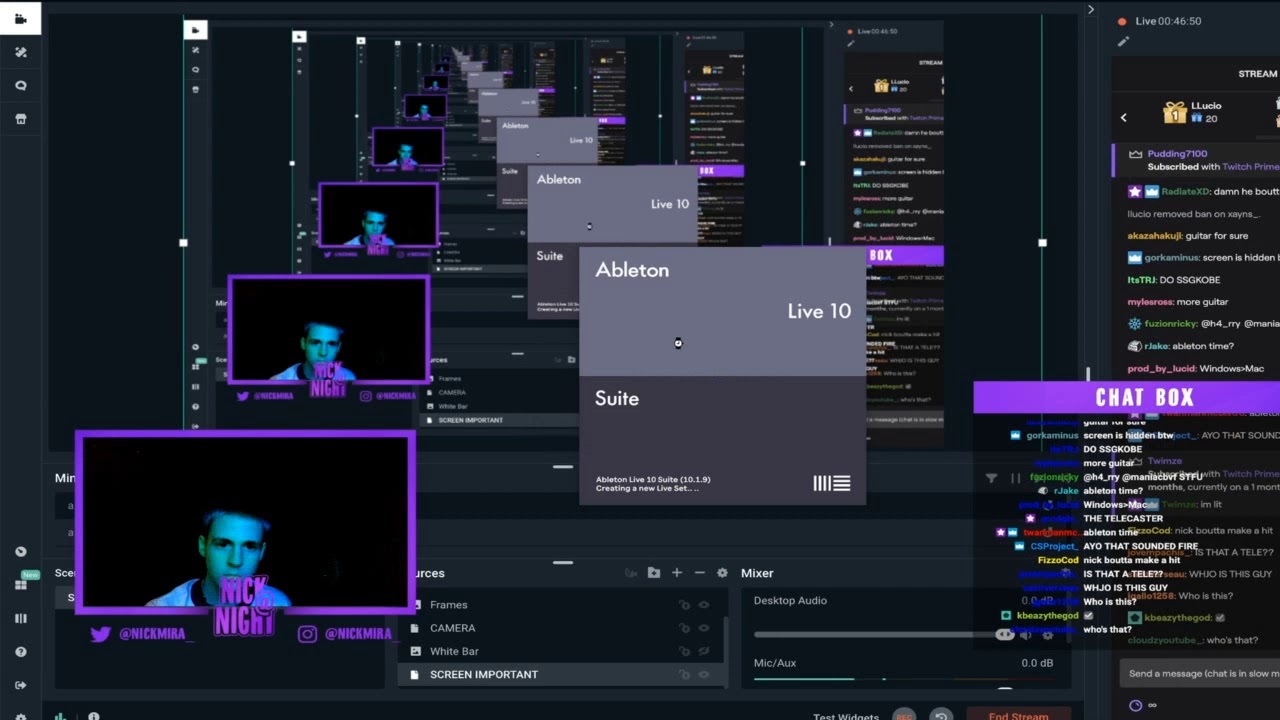Screen dimensions: 1280x720
Task: Open the Store icon in the sidebar
Action: pyautogui.click(x=20, y=119)
